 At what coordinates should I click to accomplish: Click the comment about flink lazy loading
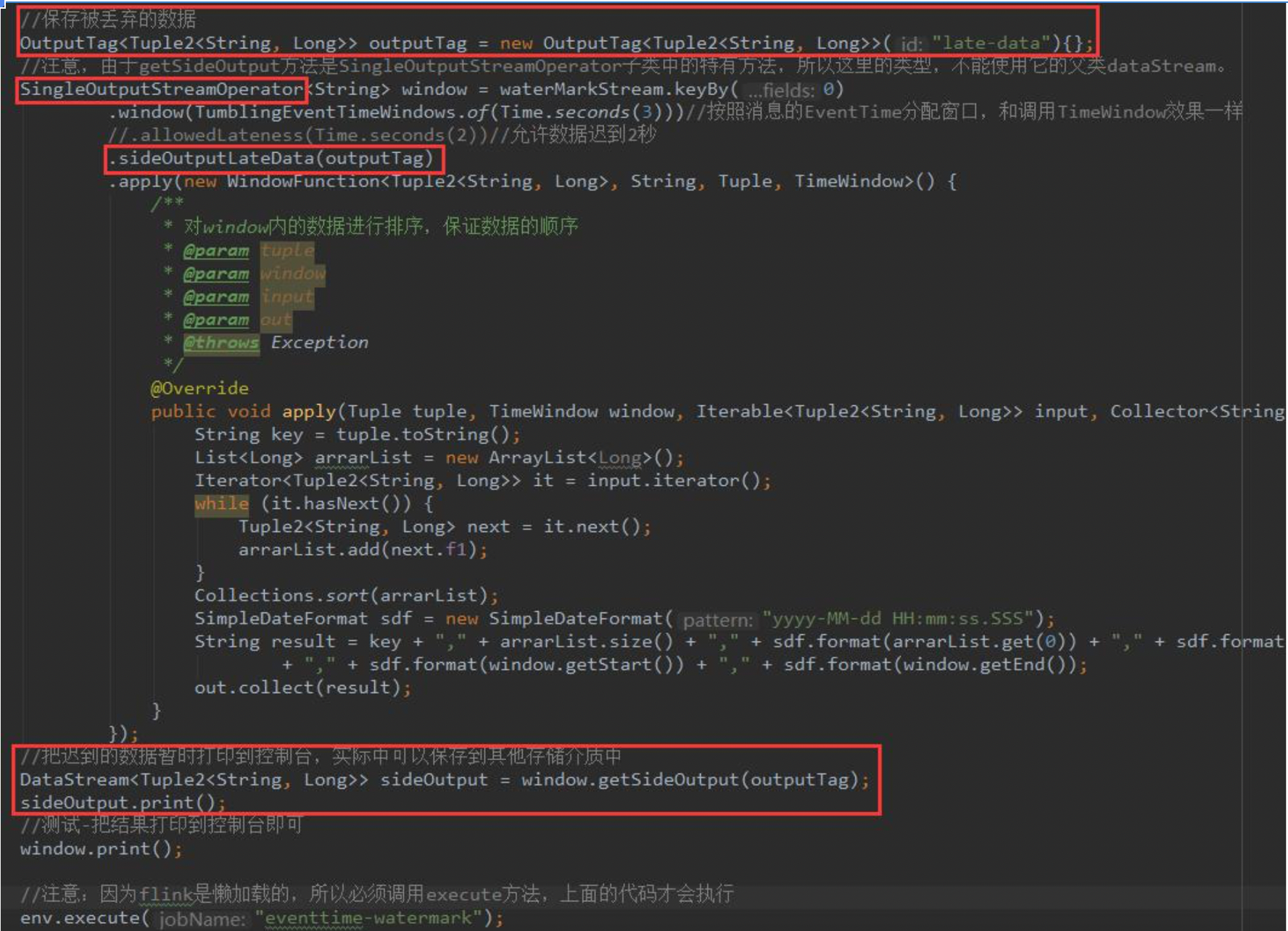point(377,894)
